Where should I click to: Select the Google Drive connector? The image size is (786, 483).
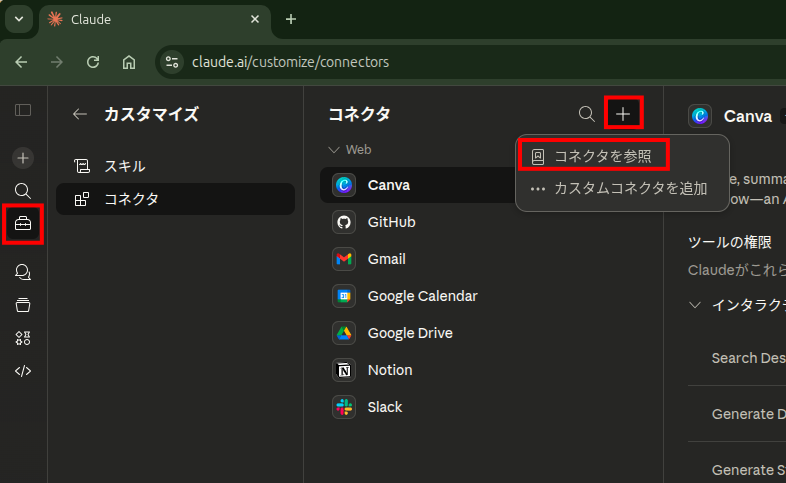click(x=410, y=333)
